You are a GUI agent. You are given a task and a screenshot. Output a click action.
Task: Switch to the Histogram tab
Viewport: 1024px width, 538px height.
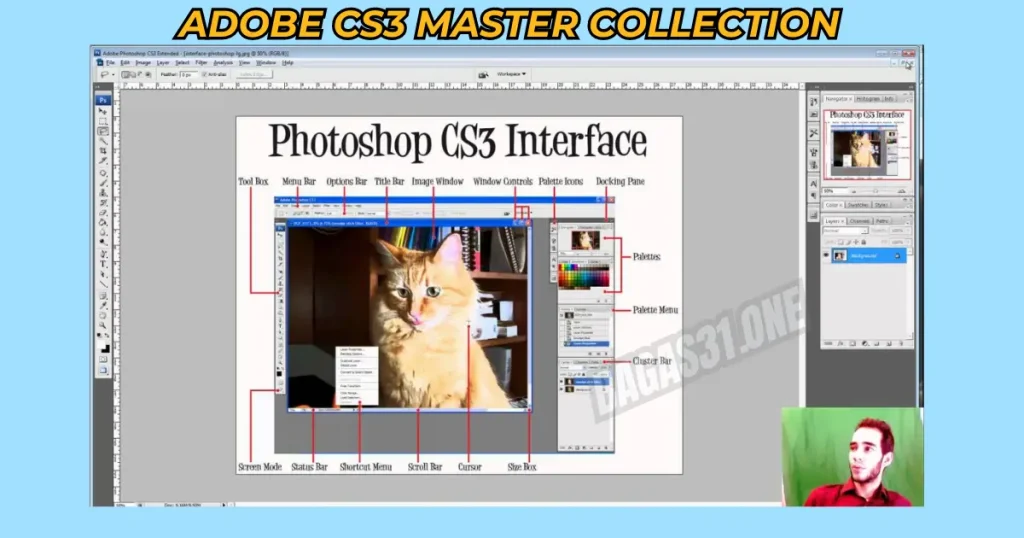tap(867, 99)
